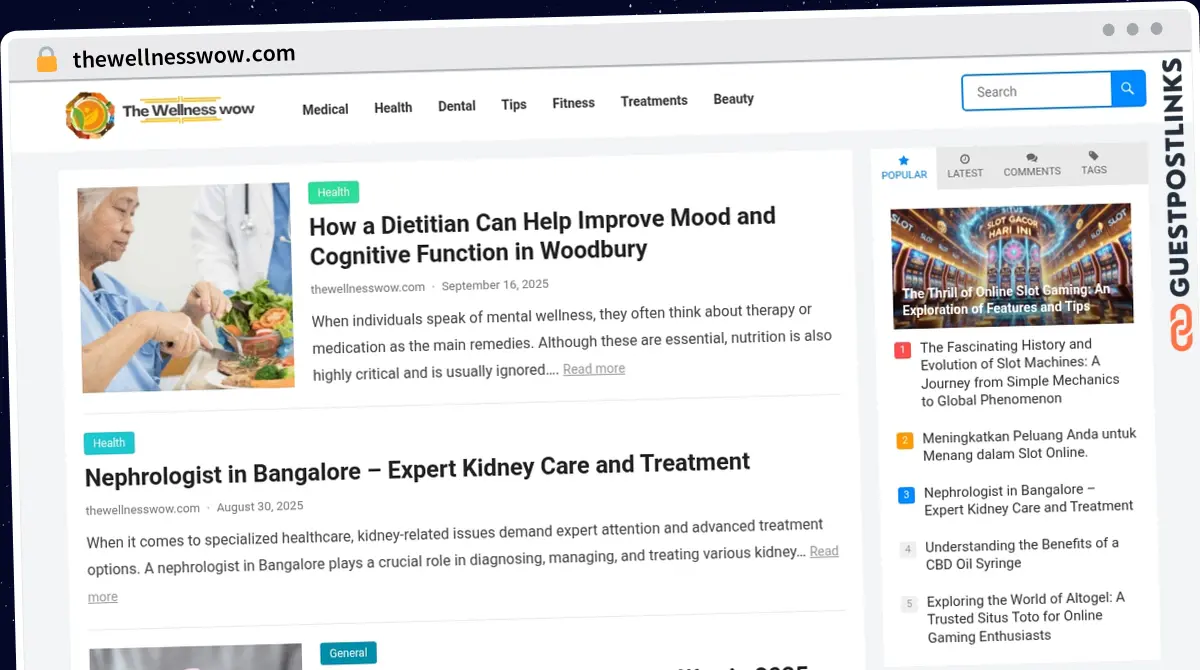
Task: Open Fascinating History of Slot Machines link
Action: tap(1020, 372)
